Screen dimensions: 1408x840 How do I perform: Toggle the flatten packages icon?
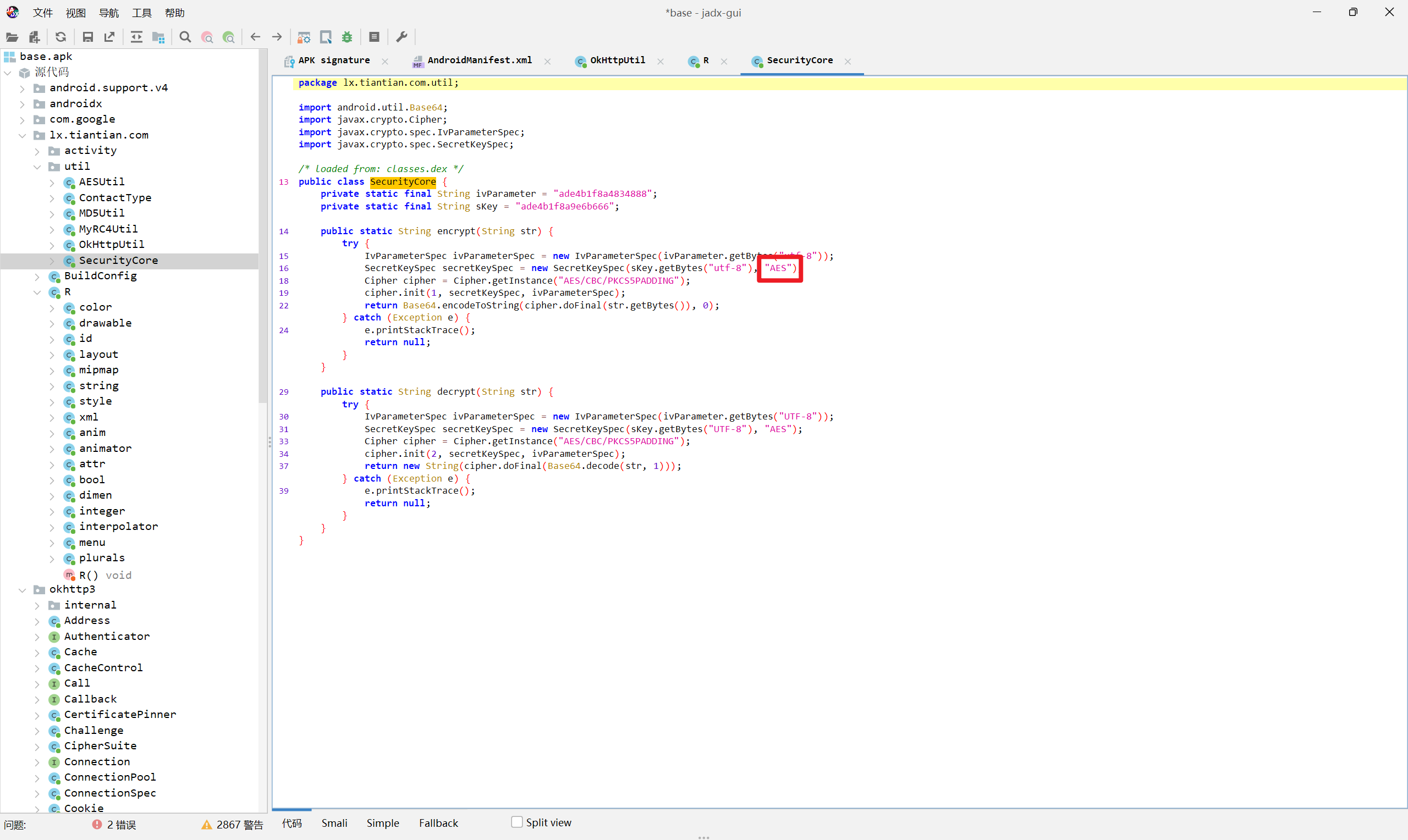point(158,37)
